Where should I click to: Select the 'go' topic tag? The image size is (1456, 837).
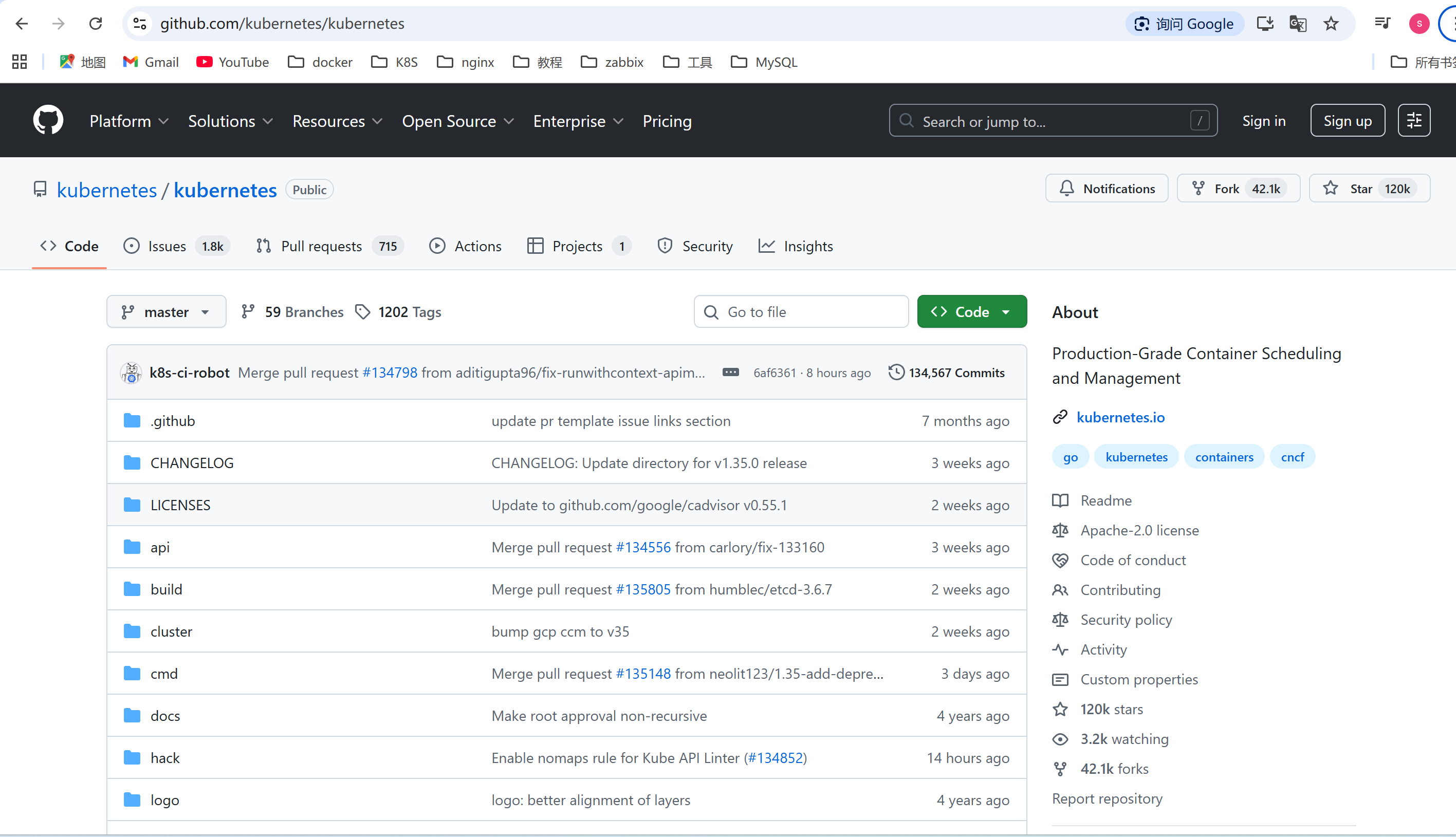[1071, 457]
